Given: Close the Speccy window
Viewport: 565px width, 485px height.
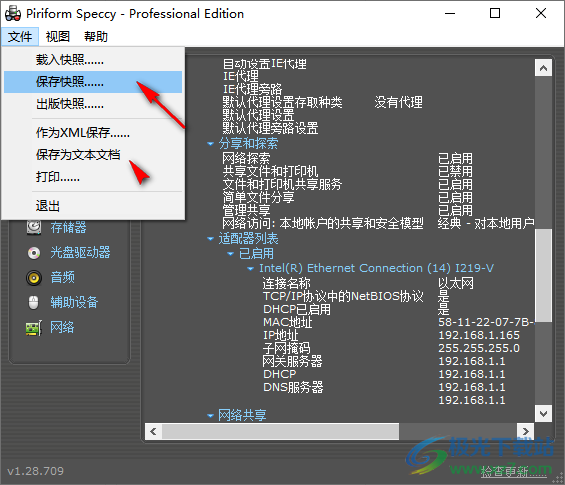Looking at the screenshot, I should click(x=541, y=14).
